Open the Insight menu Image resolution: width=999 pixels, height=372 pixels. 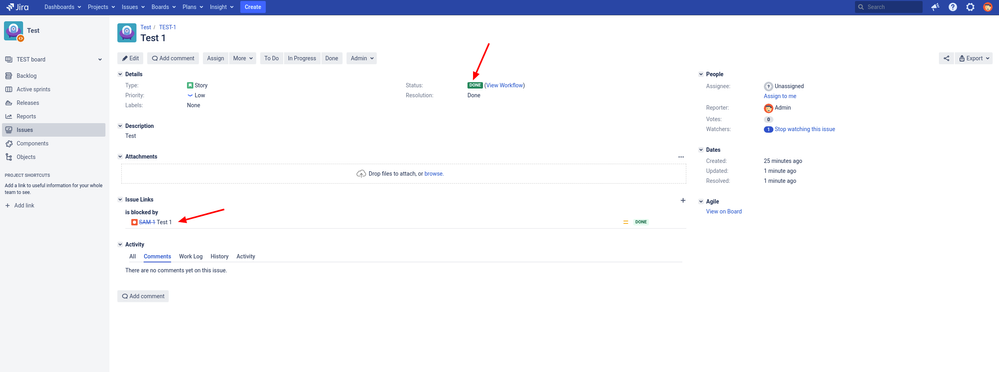(x=222, y=7)
